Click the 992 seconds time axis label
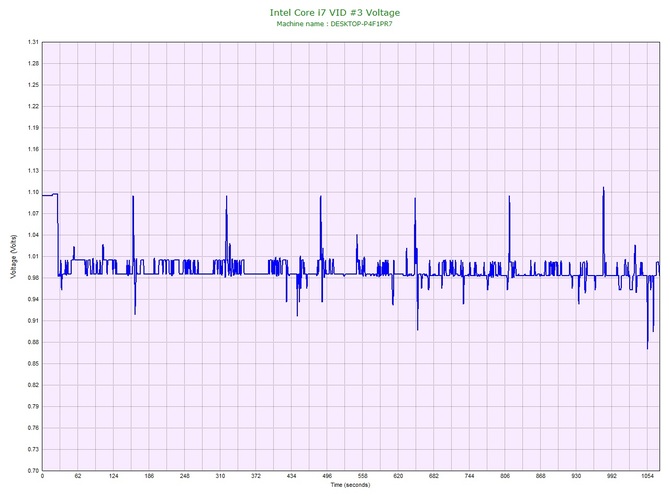Viewport: 670px width, 502px height. click(611, 476)
